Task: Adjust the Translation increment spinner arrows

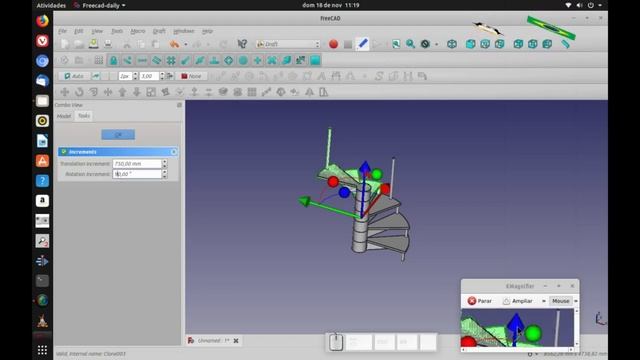Action: (x=164, y=164)
